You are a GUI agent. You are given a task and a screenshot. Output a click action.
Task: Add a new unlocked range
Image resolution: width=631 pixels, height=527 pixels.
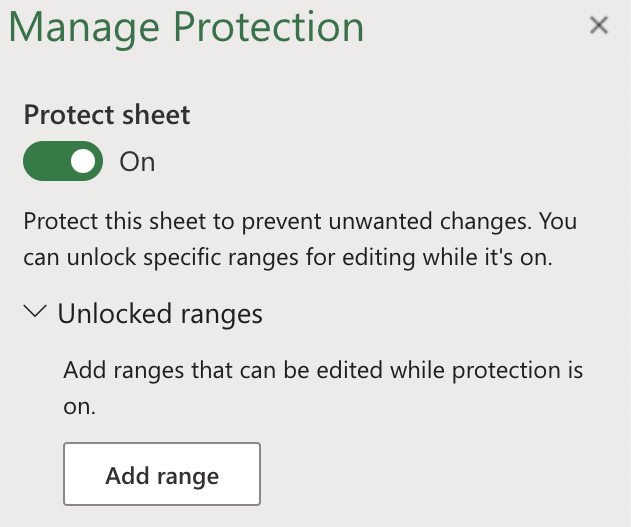(162, 474)
